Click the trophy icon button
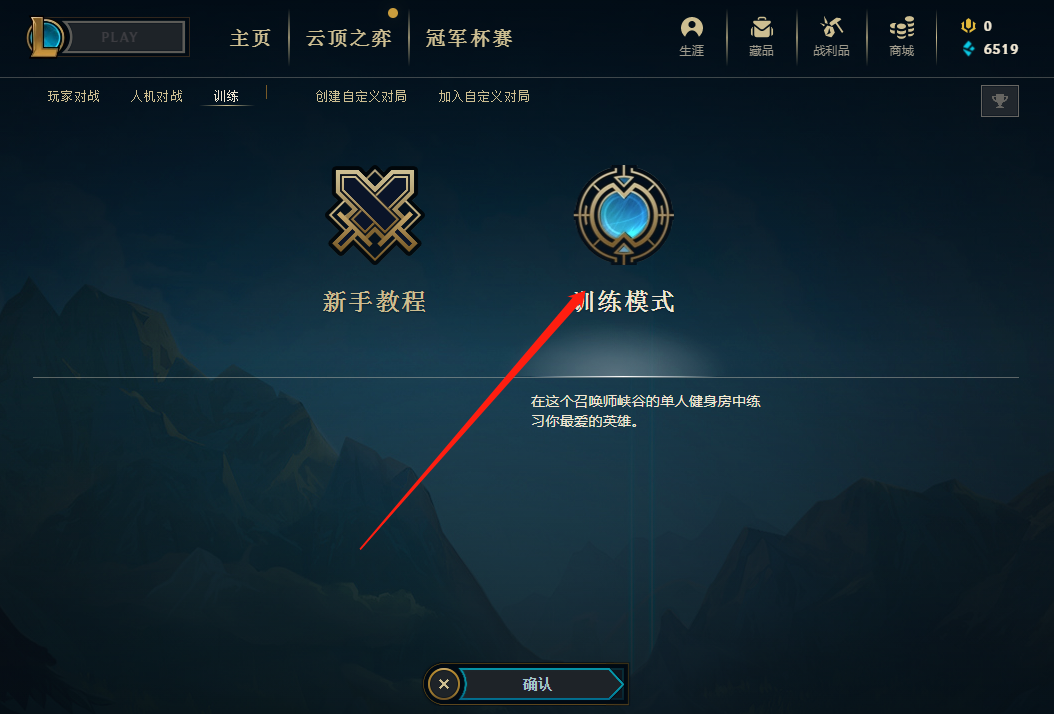Image resolution: width=1054 pixels, height=714 pixels. (x=1000, y=101)
